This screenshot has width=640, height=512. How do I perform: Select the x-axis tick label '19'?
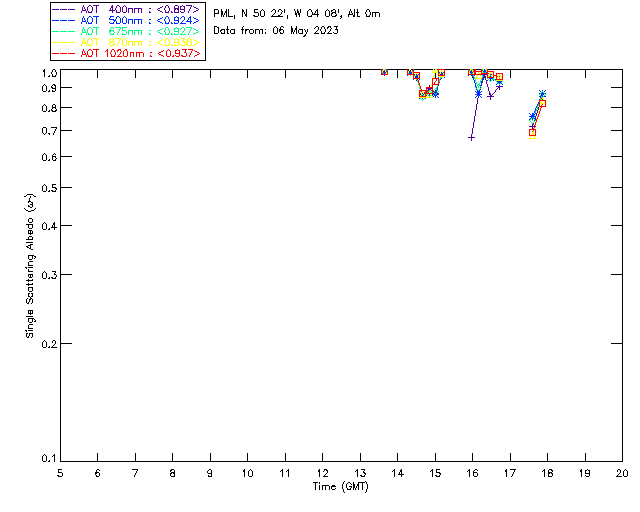pyautogui.click(x=585, y=473)
